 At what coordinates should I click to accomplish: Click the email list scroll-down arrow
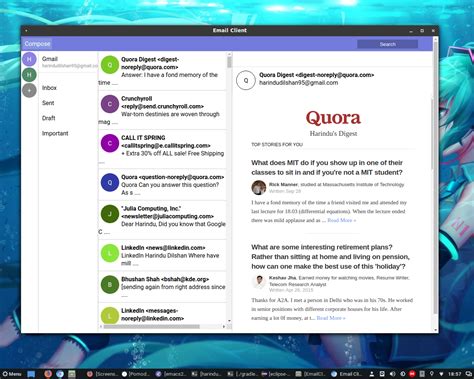pos(229,321)
